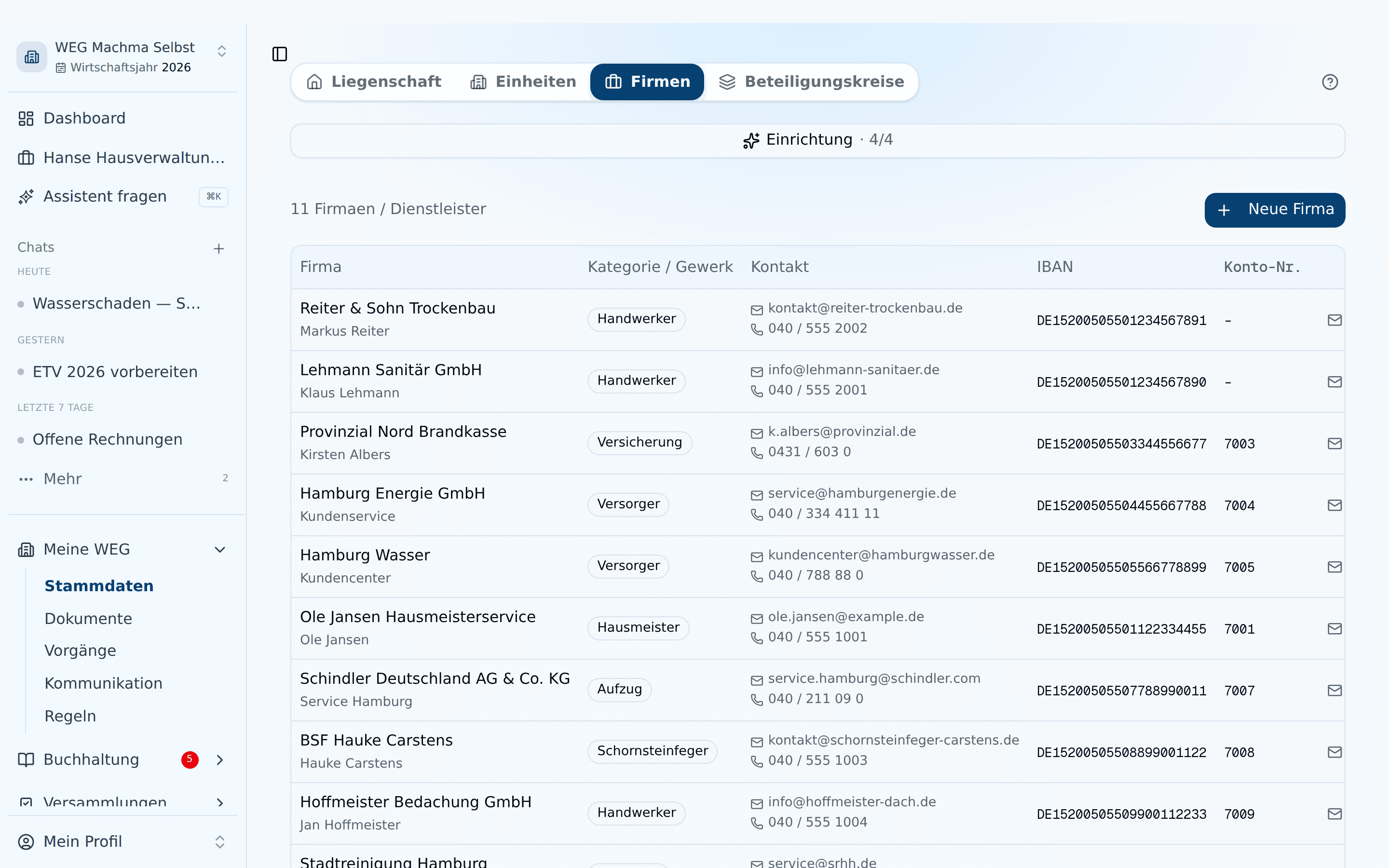Expand the Versammlungen section
1389x868 pixels.
click(x=220, y=802)
